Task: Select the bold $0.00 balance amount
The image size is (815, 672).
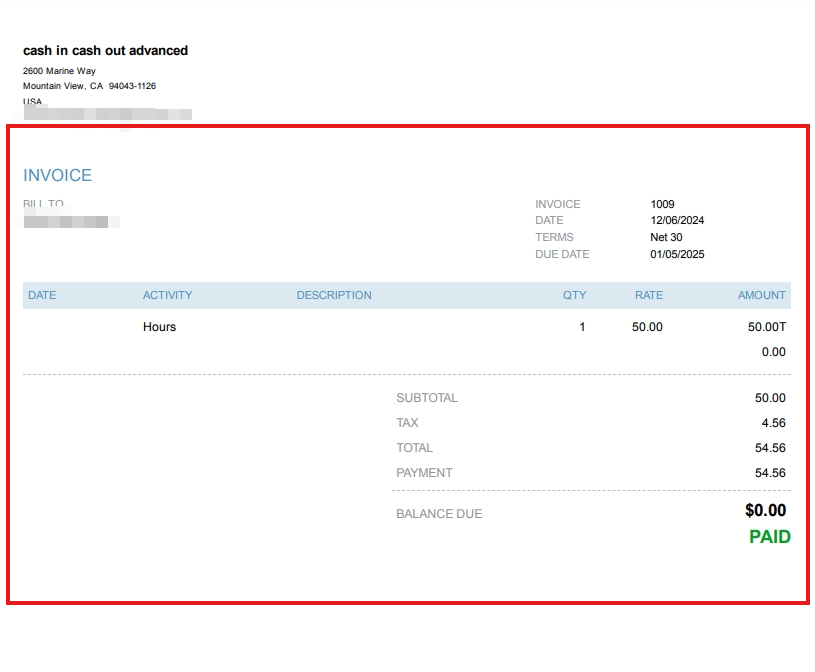Action: [766, 510]
